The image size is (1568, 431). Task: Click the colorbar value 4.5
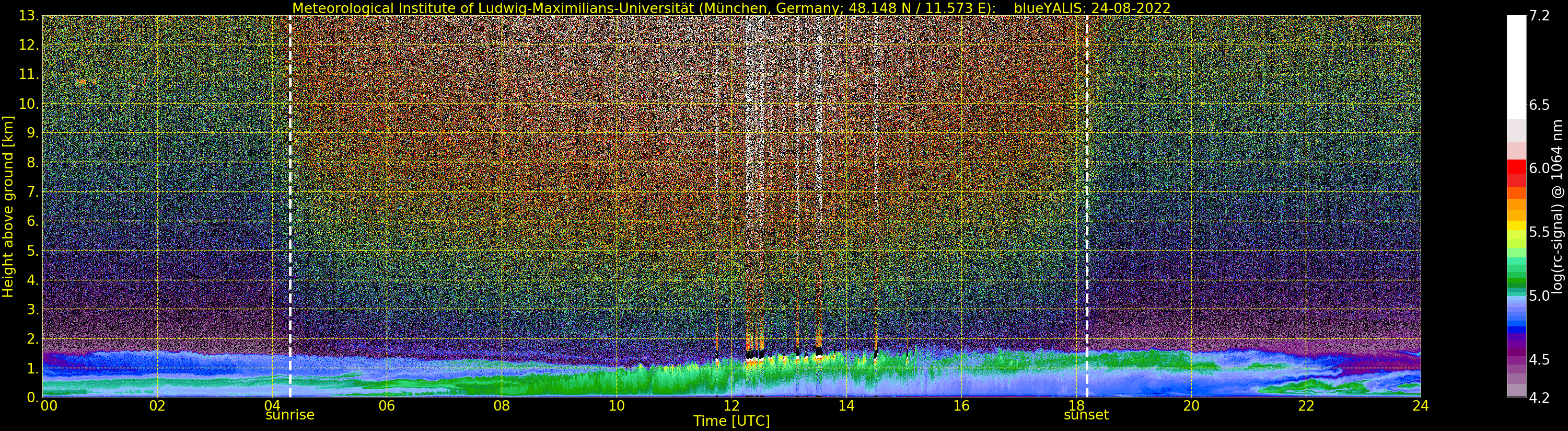tap(1539, 360)
